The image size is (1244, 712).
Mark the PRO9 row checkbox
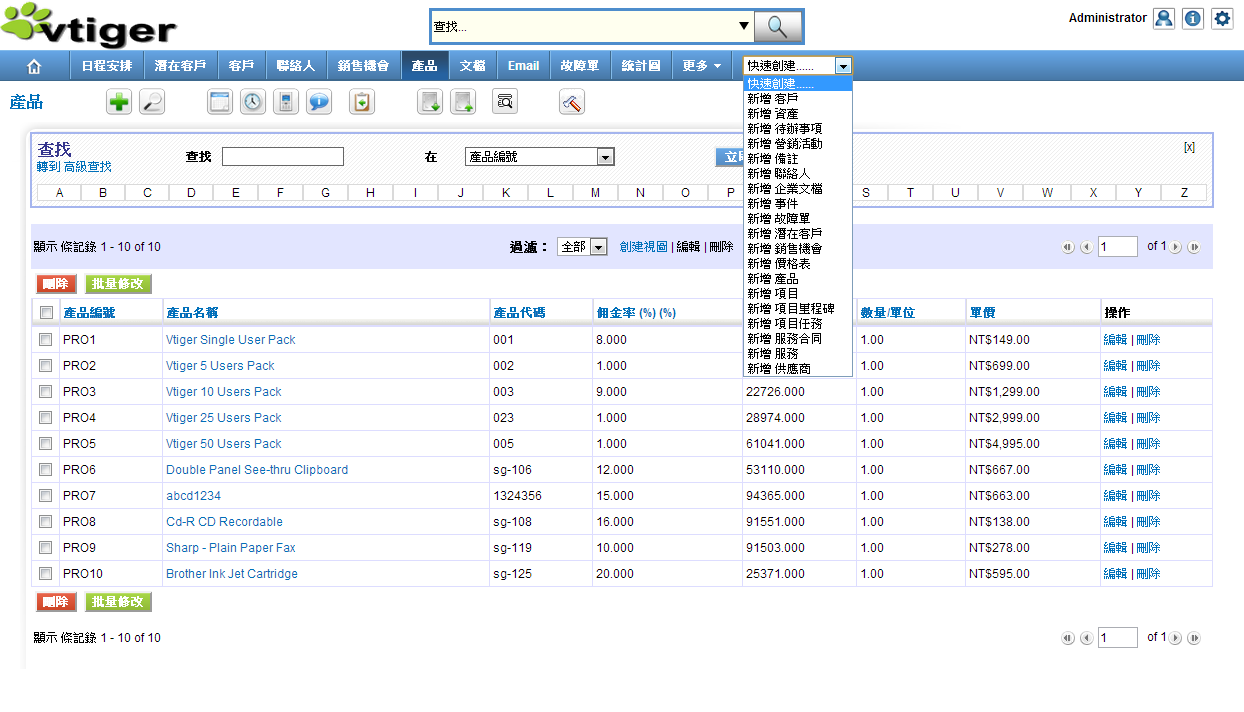pyautogui.click(x=46, y=548)
